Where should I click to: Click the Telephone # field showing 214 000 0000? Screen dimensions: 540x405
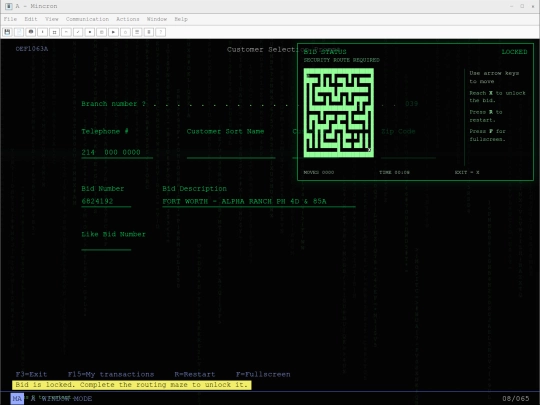(117, 153)
